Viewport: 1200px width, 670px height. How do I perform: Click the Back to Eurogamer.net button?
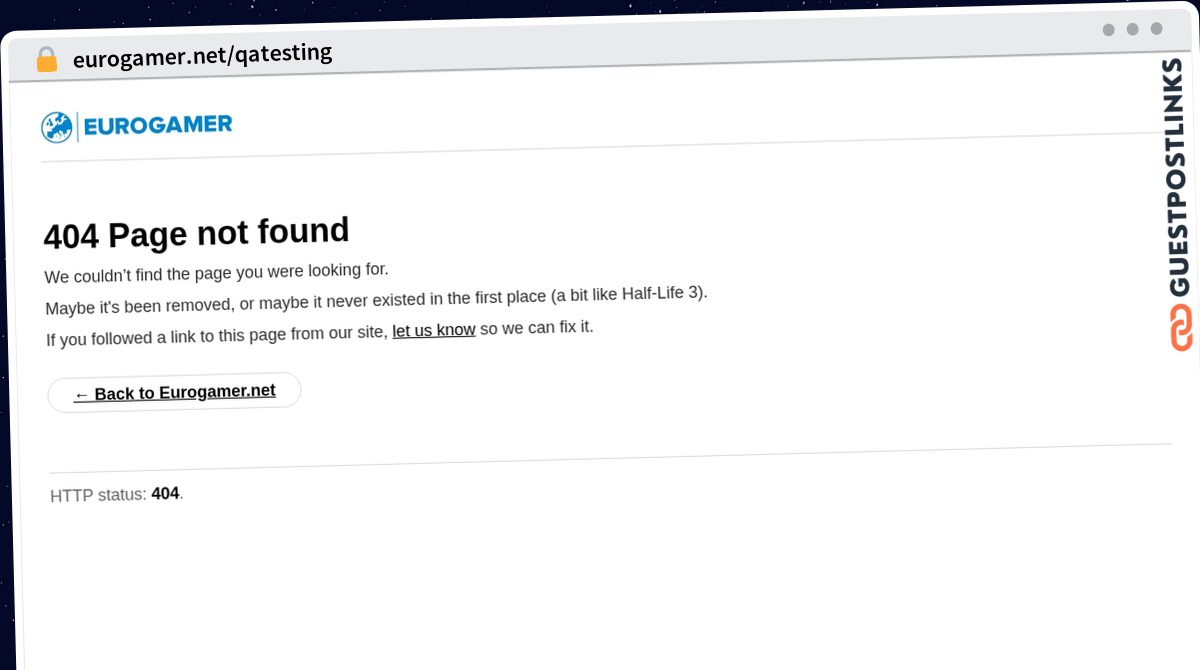[174, 392]
